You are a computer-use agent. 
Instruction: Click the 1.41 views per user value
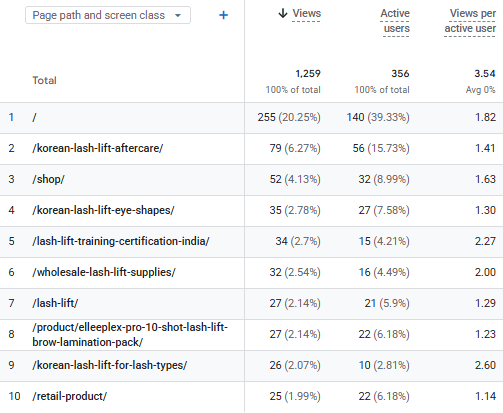[485, 148]
